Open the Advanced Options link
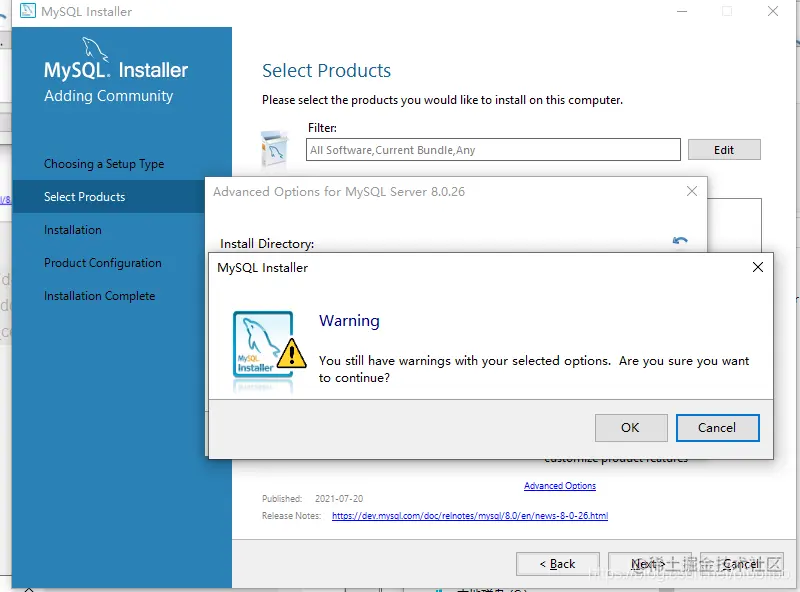Screen dimensions: 800x592 pyautogui.click(x=560, y=486)
